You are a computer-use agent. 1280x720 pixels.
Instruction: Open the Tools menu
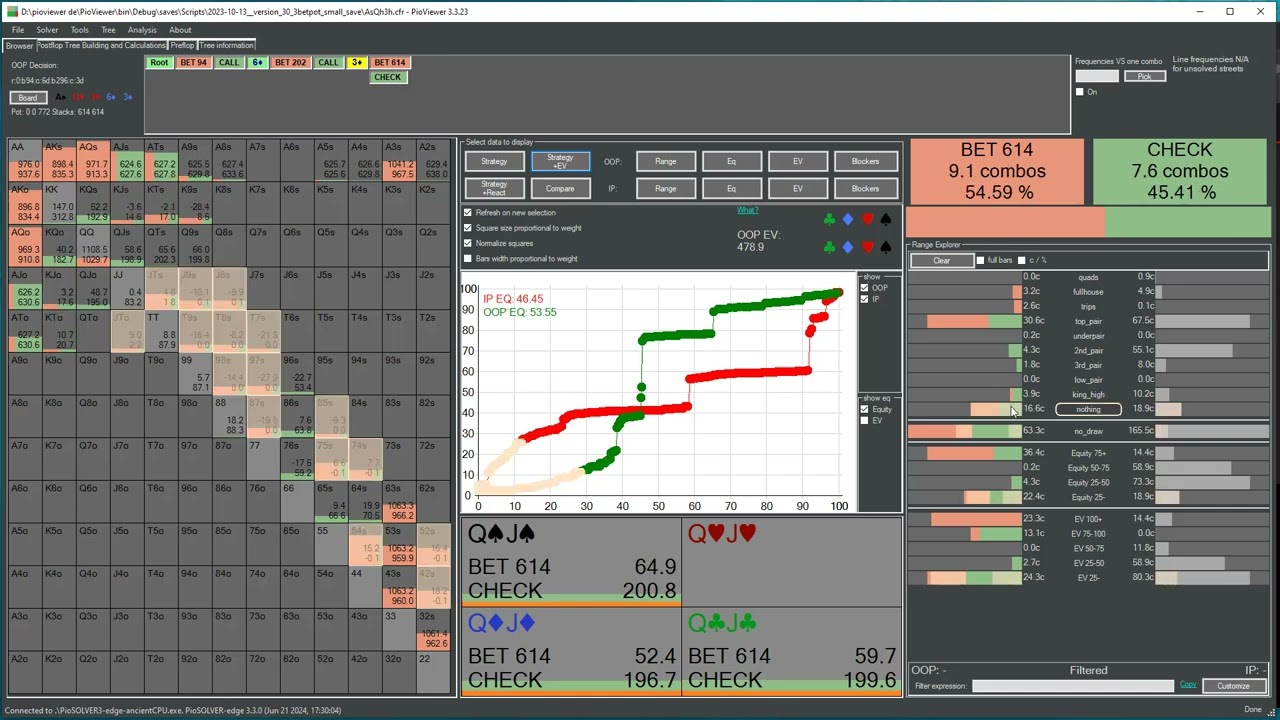(x=80, y=30)
